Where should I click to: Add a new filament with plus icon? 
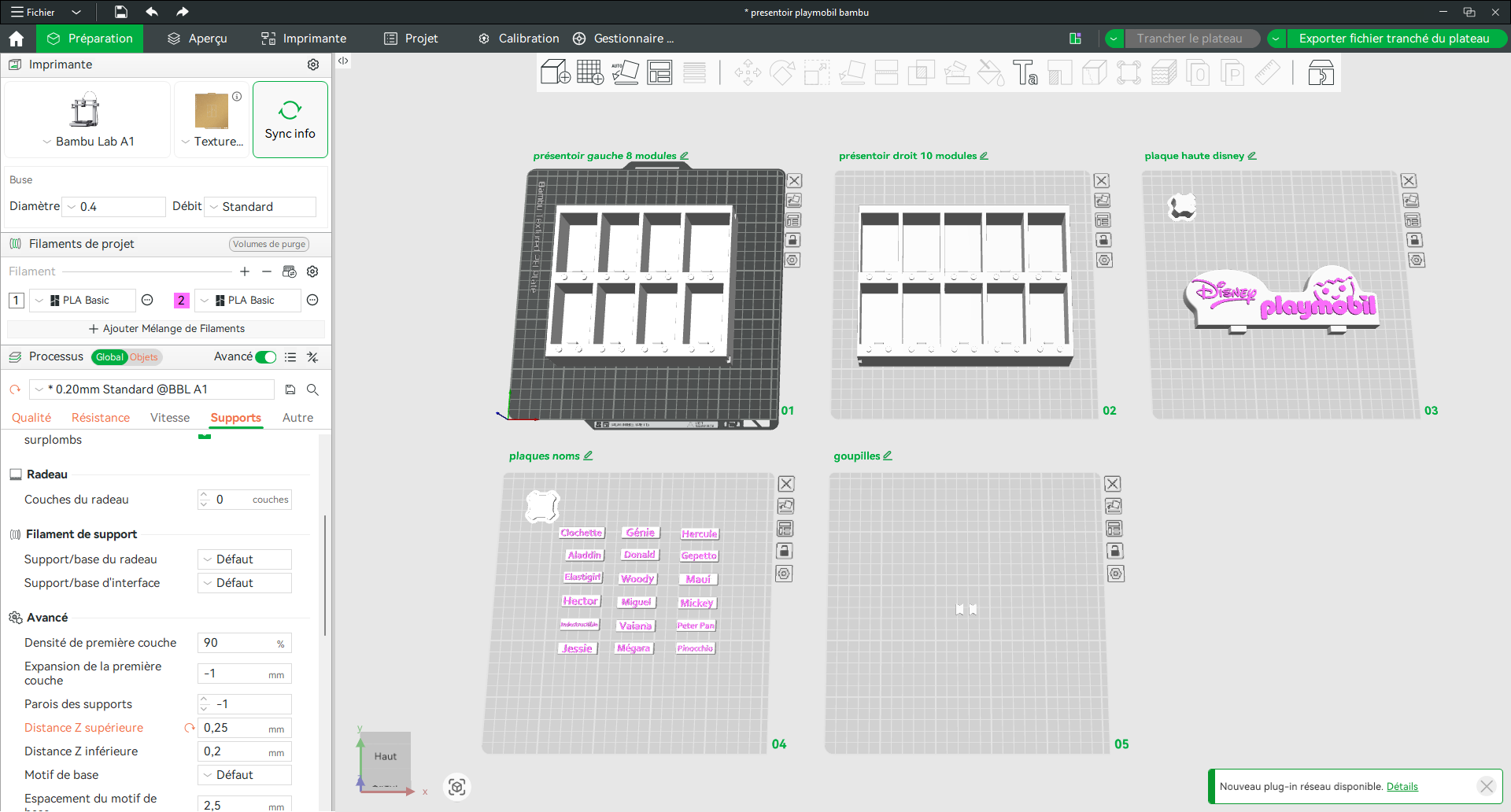point(245,271)
